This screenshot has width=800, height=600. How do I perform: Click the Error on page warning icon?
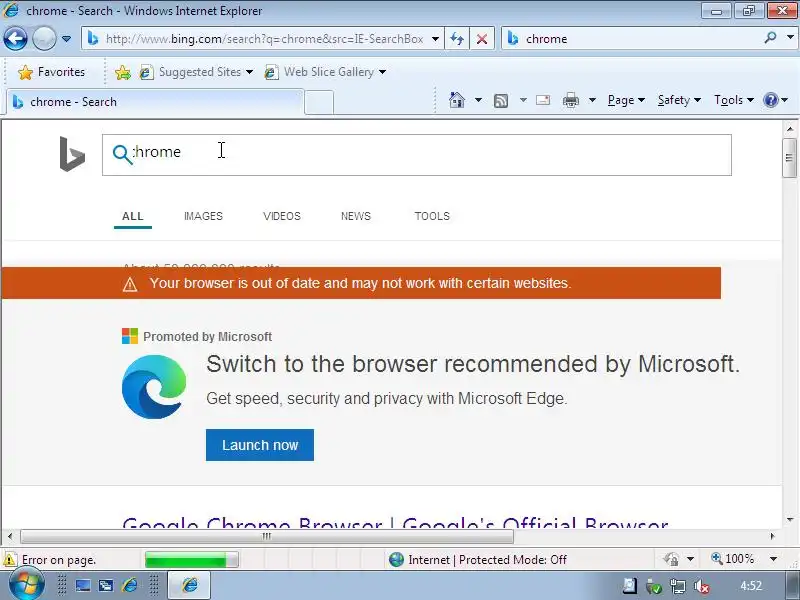(9, 560)
